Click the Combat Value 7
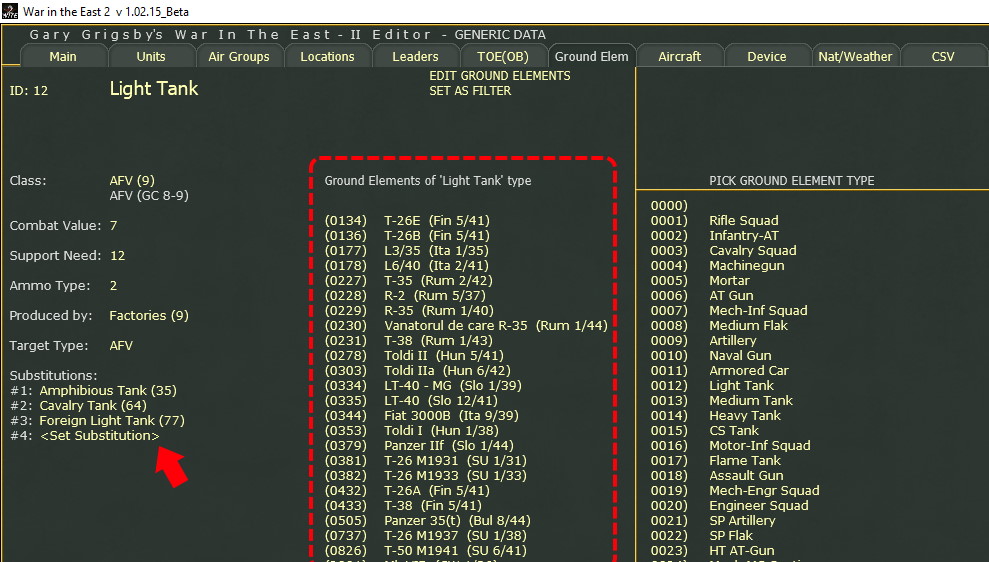Screen dimensions: 989x562 114,225
